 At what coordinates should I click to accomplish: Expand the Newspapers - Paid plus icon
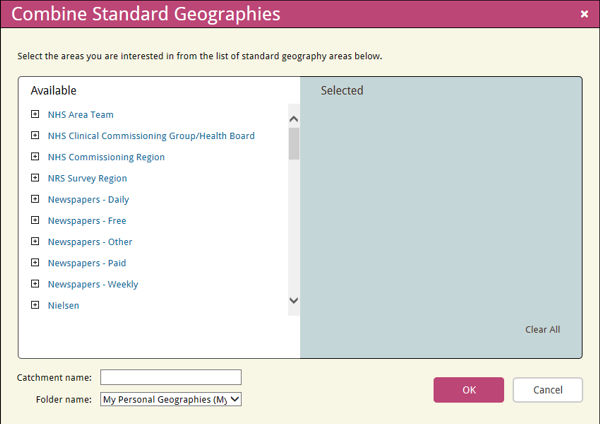point(35,263)
